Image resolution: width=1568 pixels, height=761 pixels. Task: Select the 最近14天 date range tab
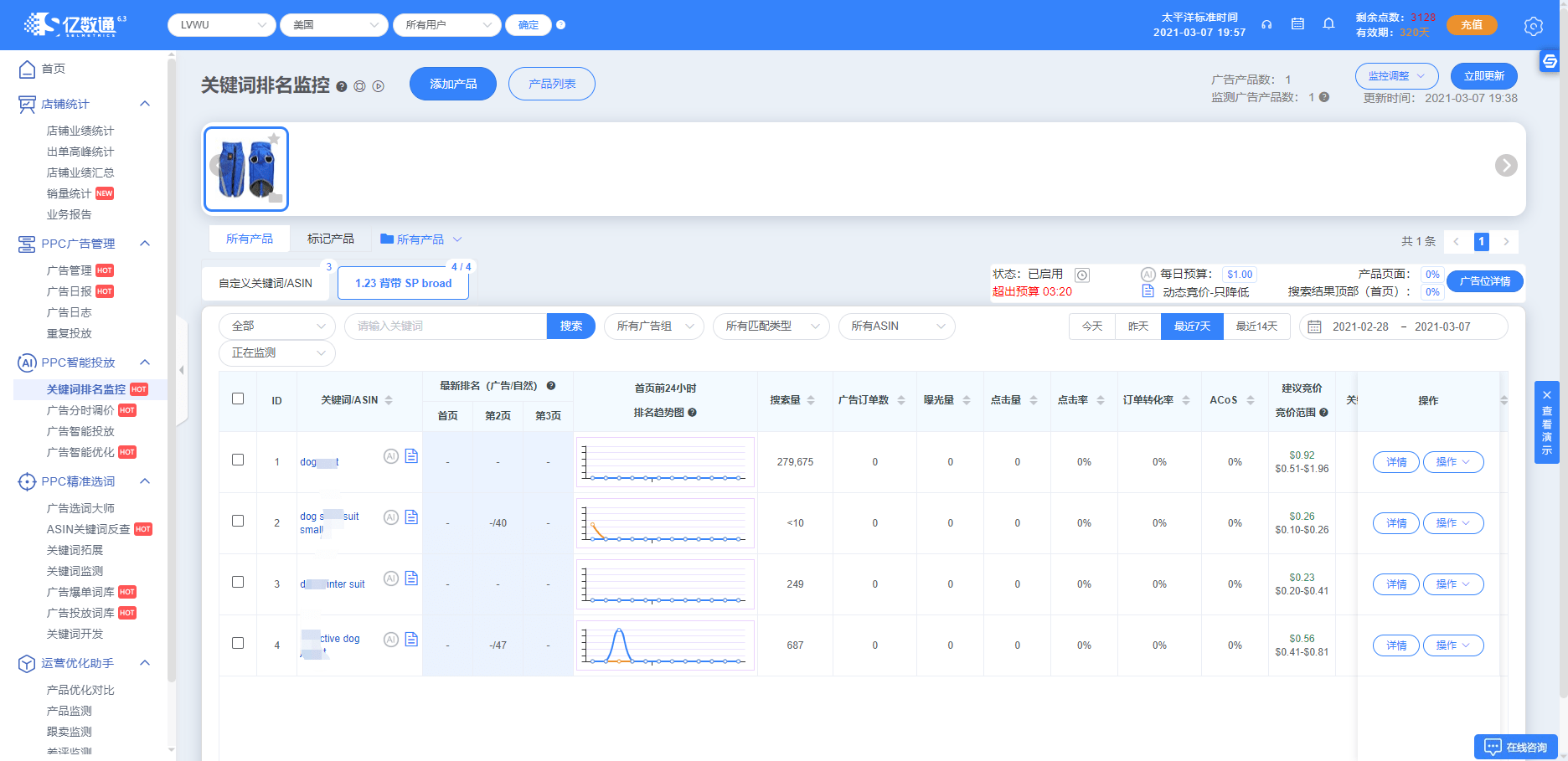tap(1256, 327)
